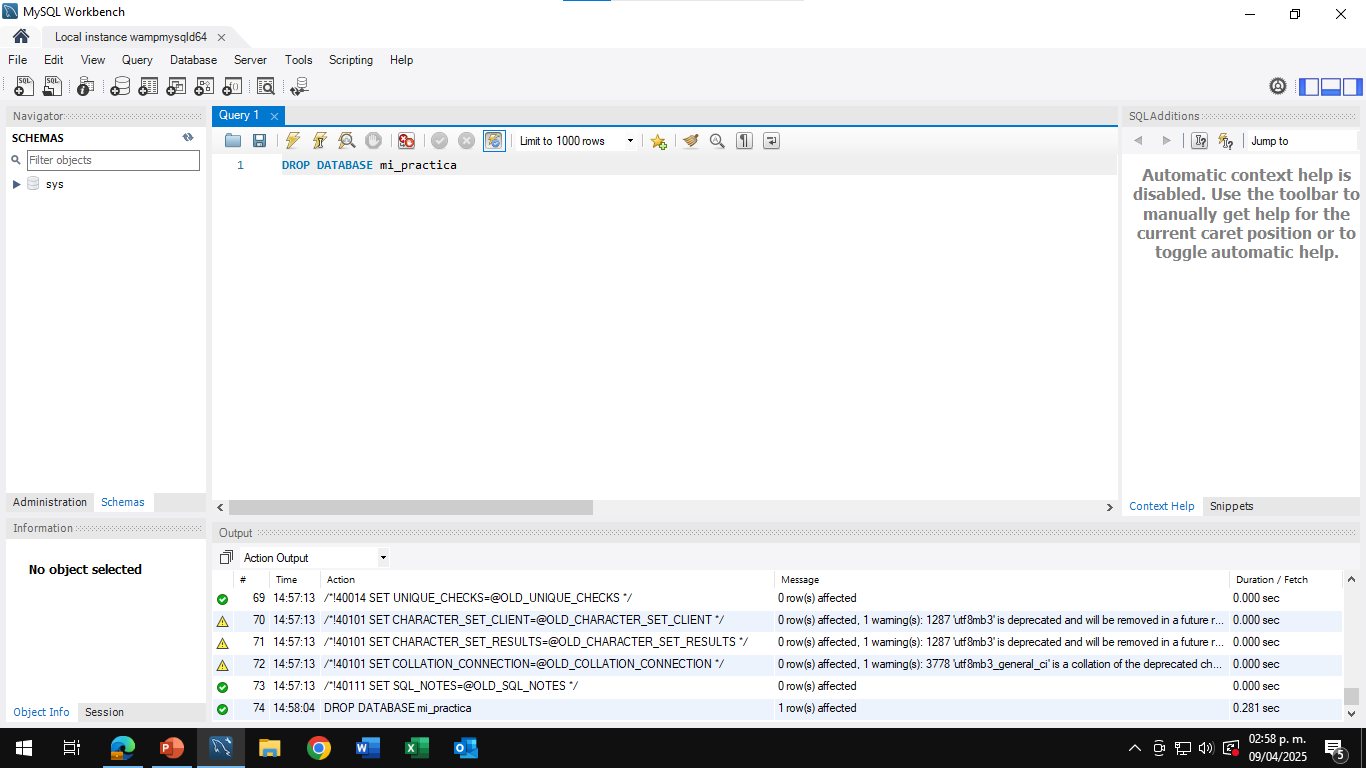The height and width of the screenshot is (768, 1366).
Task: Run EXPLAIN on the current statement
Action: pos(346,141)
